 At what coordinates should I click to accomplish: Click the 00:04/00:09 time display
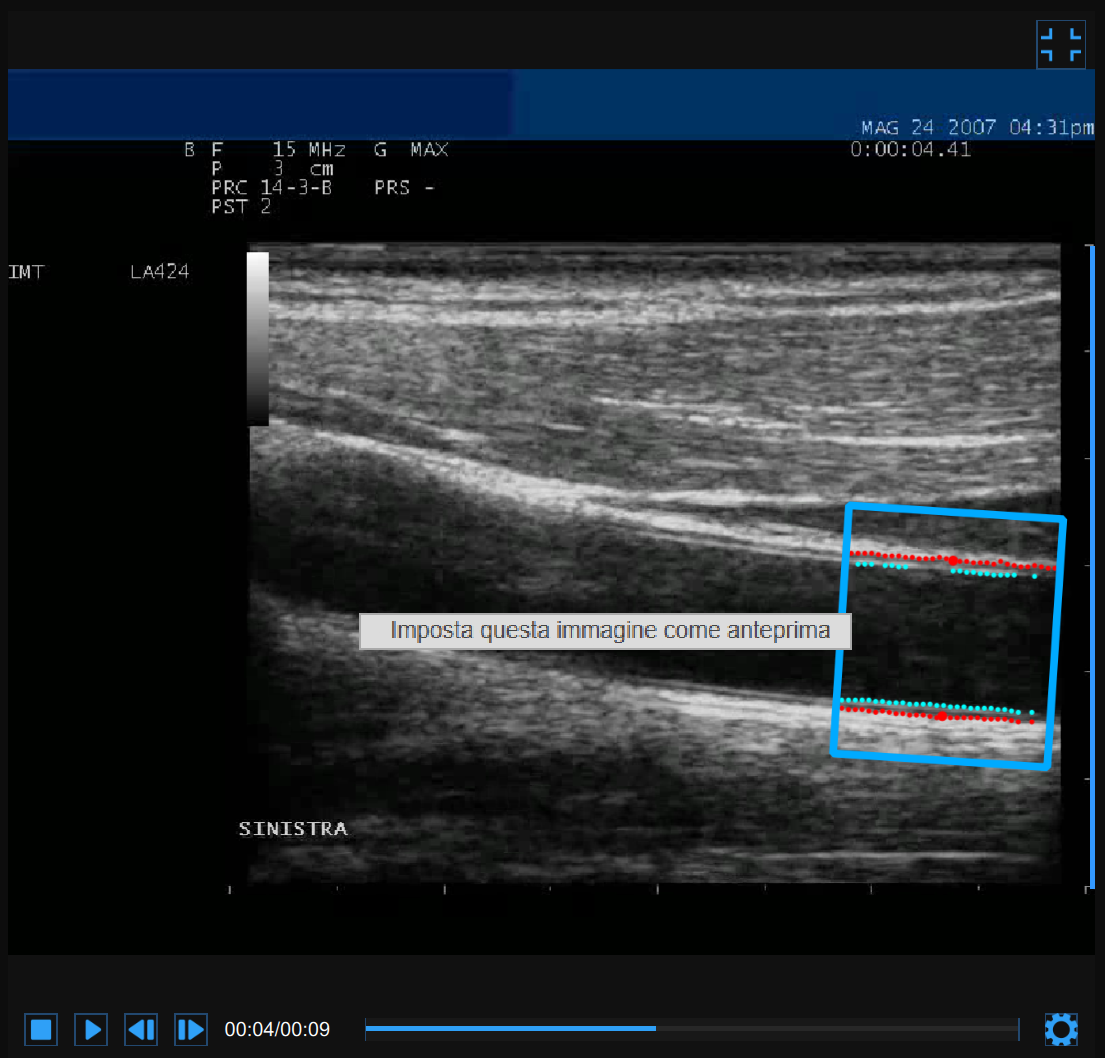(x=277, y=1029)
